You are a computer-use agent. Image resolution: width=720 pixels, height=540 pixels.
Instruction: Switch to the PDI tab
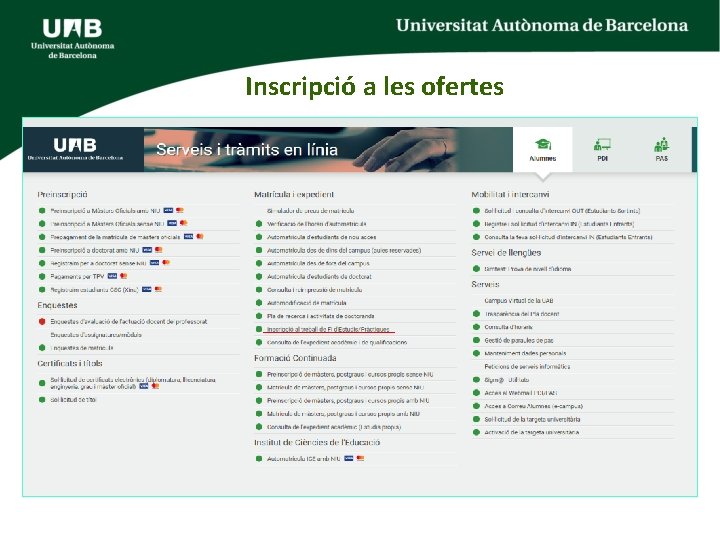602,150
